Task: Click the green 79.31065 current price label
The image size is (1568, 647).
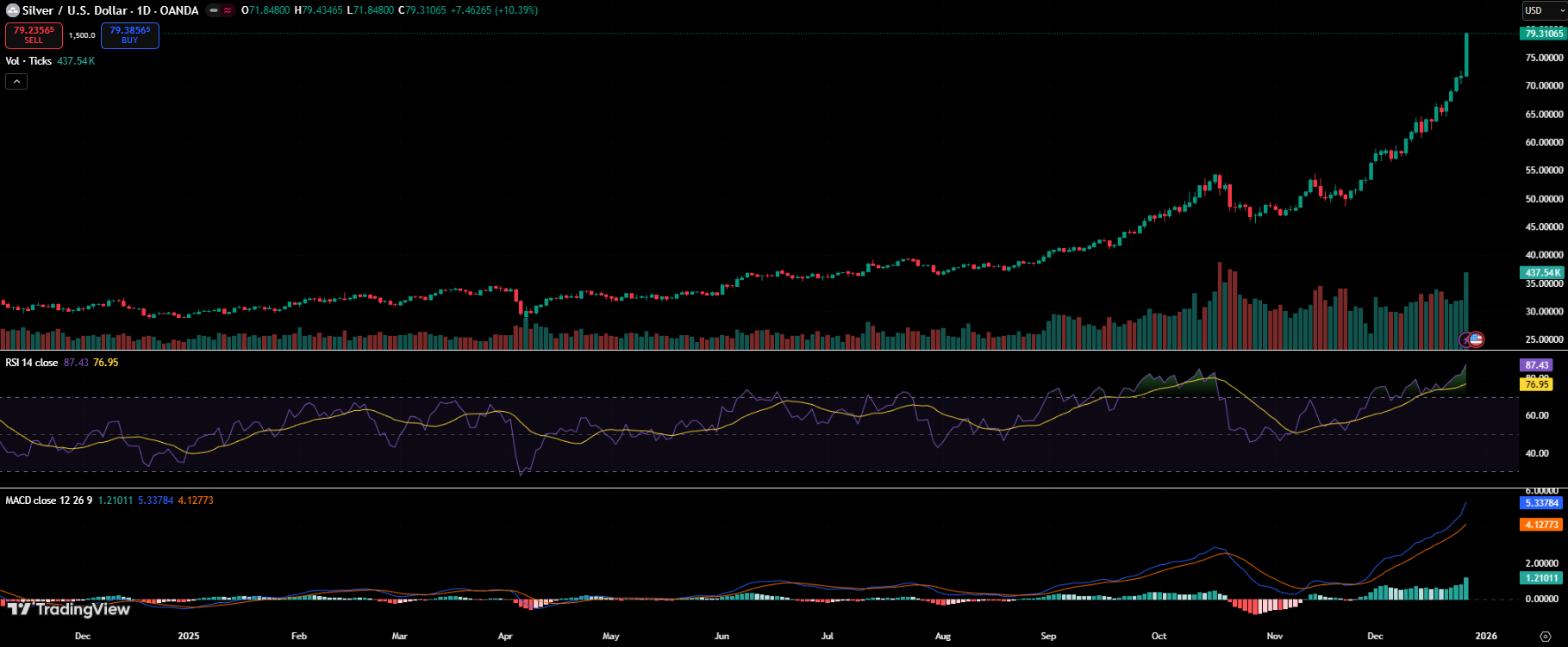Action: pos(1543,34)
